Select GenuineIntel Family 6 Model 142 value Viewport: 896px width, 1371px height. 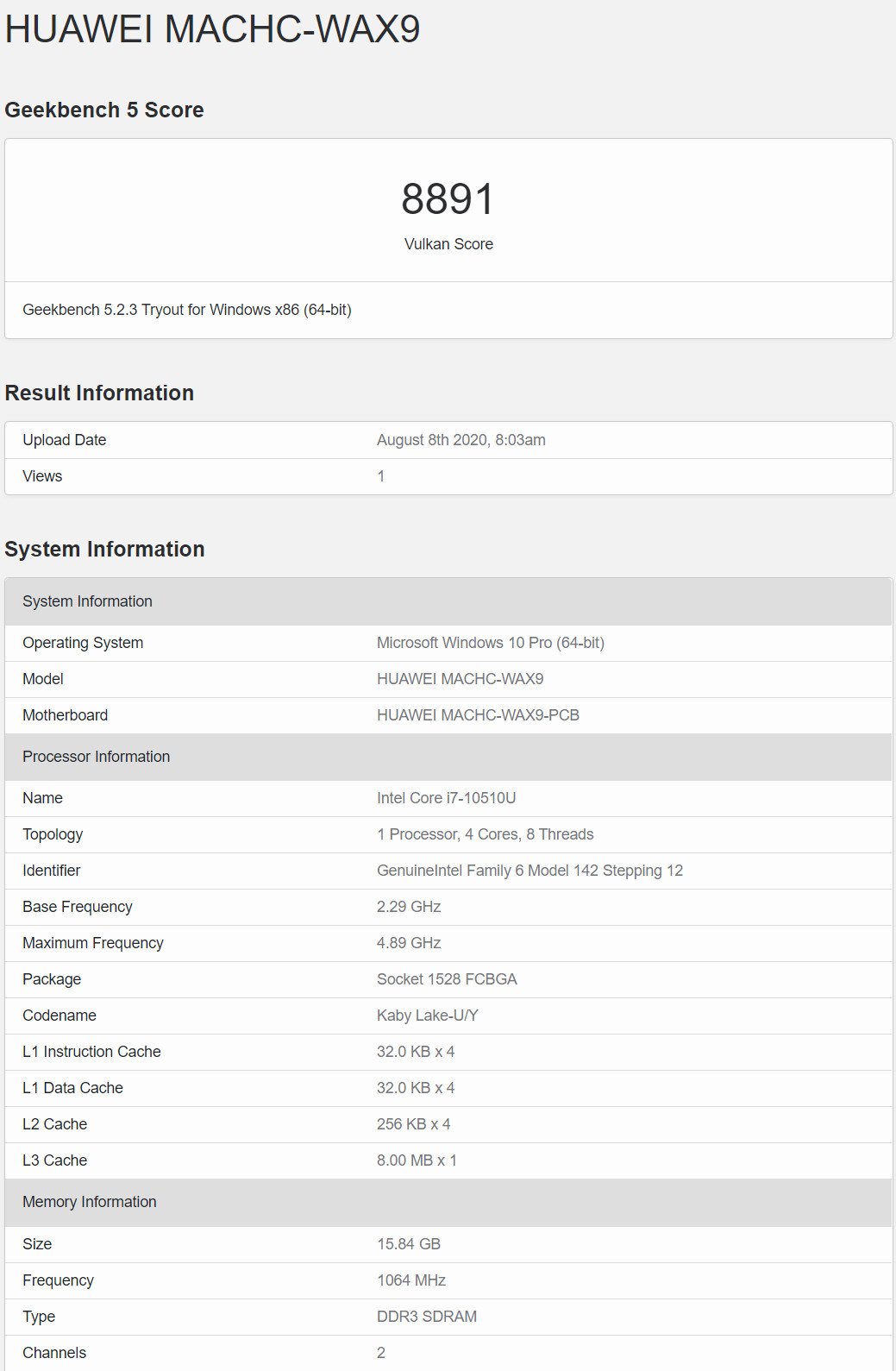[x=530, y=871]
